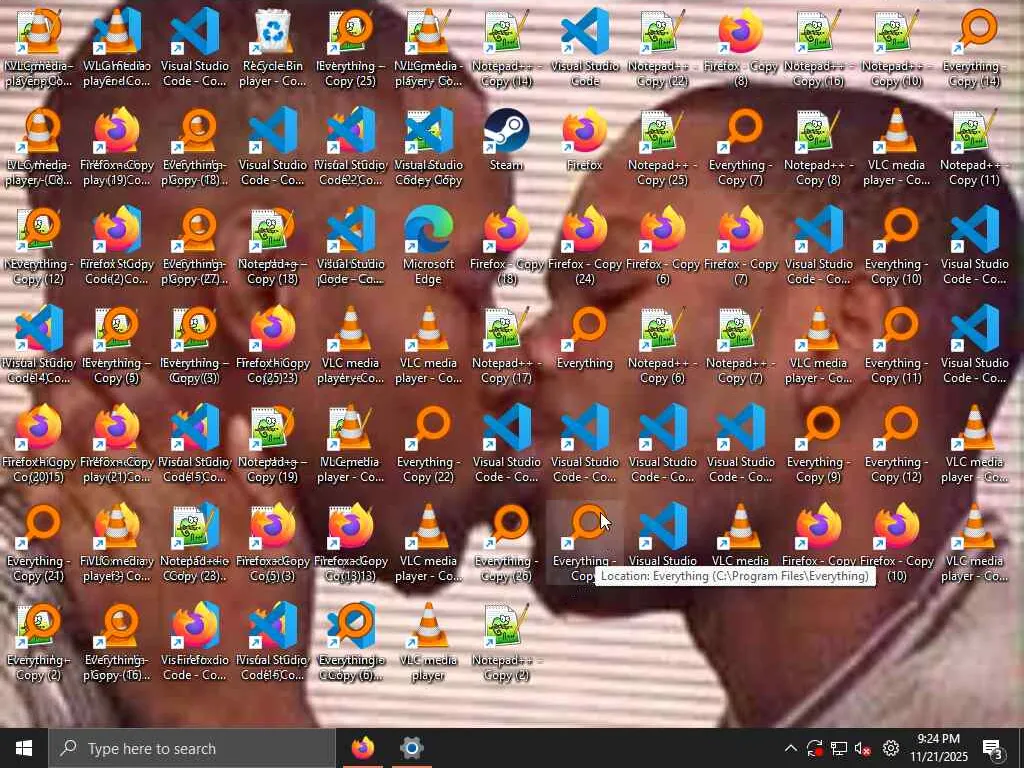Open the notification center with 3 alerts
Viewport: 1024px width, 768px height.
pyautogui.click(x=993, y=748)
